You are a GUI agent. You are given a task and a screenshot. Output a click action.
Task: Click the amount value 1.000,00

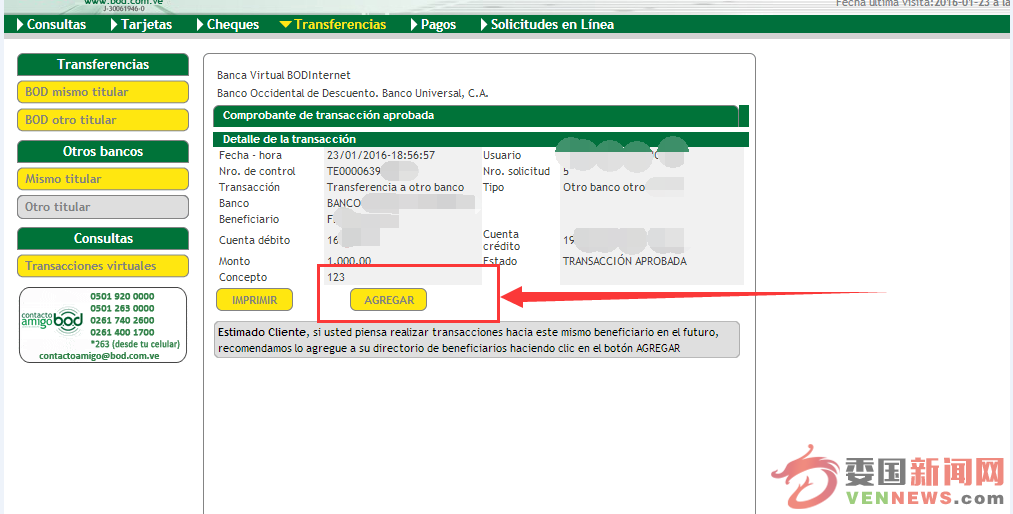(x=349, y=262)
